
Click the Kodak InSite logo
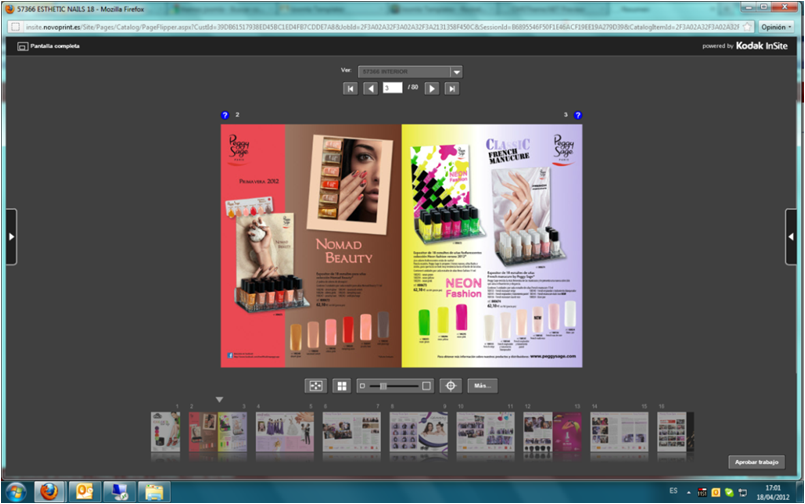tap(762, 46)
